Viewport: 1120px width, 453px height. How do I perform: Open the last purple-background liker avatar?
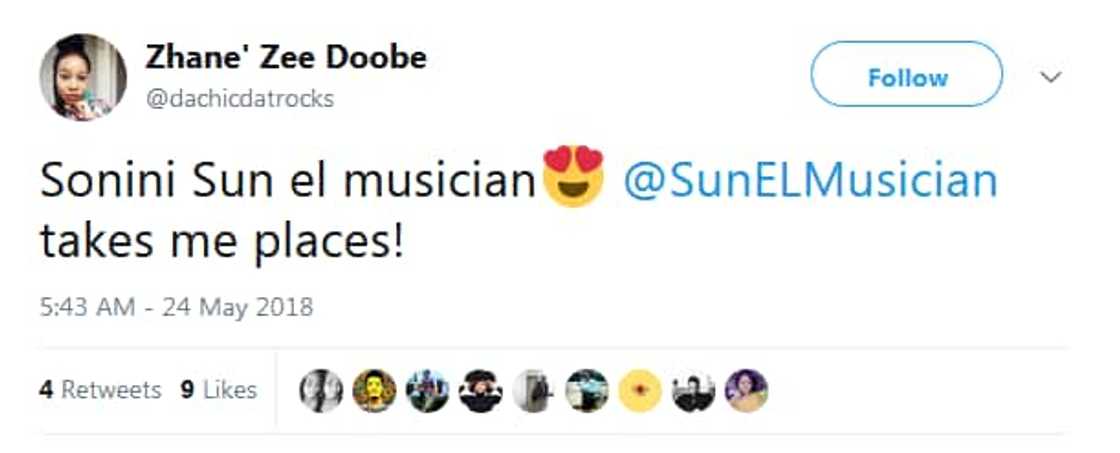tap(746, 391)
